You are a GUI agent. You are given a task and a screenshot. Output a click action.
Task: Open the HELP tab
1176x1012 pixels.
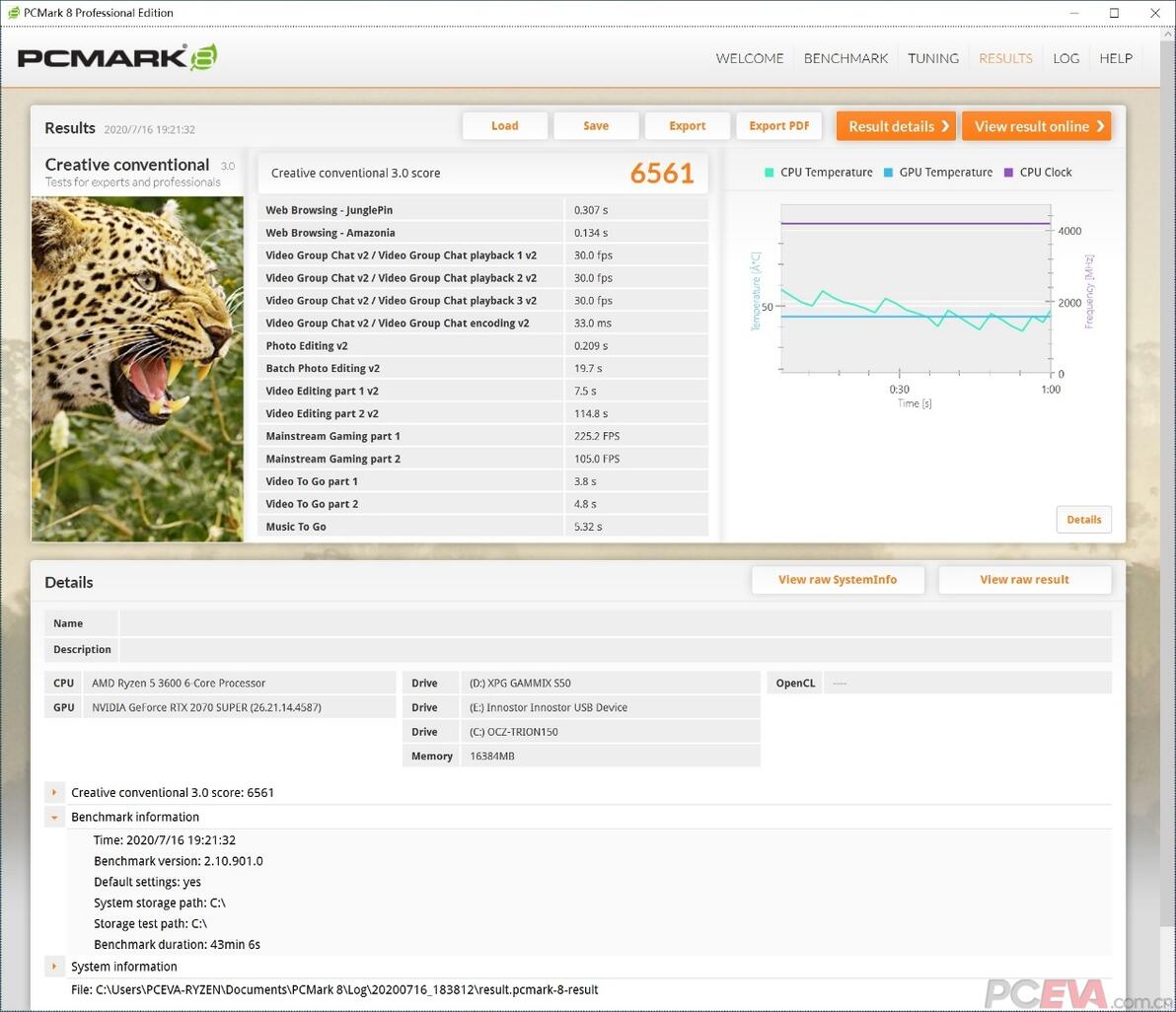(x=1115, y=58)
